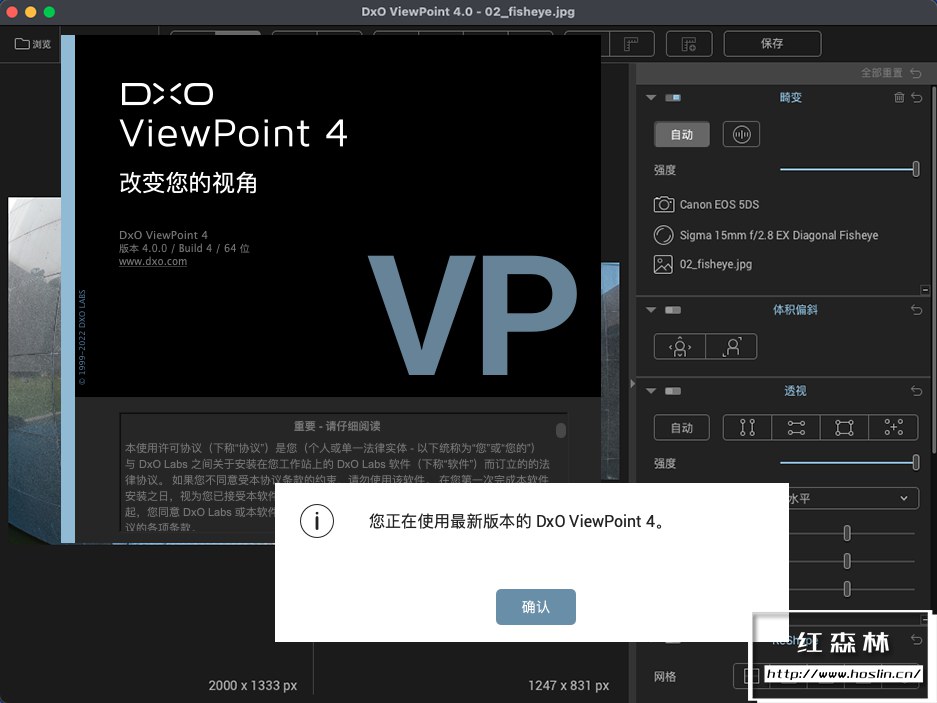Select diagonal volume deformation icon
The image size is (937, 703).
point(732,347)
